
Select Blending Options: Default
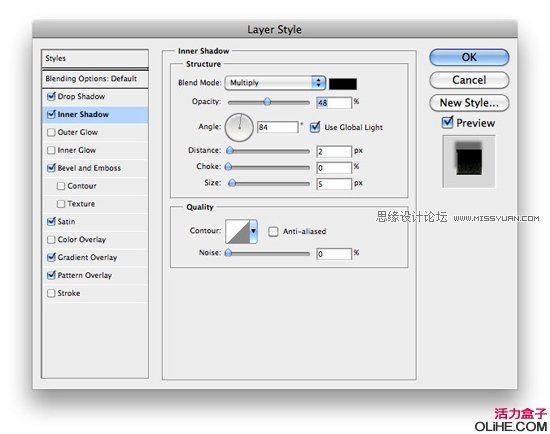(95, 79)
